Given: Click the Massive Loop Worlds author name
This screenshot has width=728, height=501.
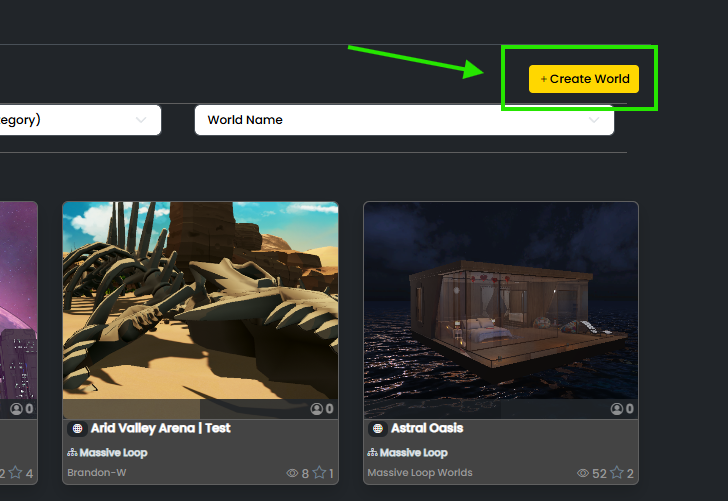Looking at the screenshot, I should click(420, 473).
